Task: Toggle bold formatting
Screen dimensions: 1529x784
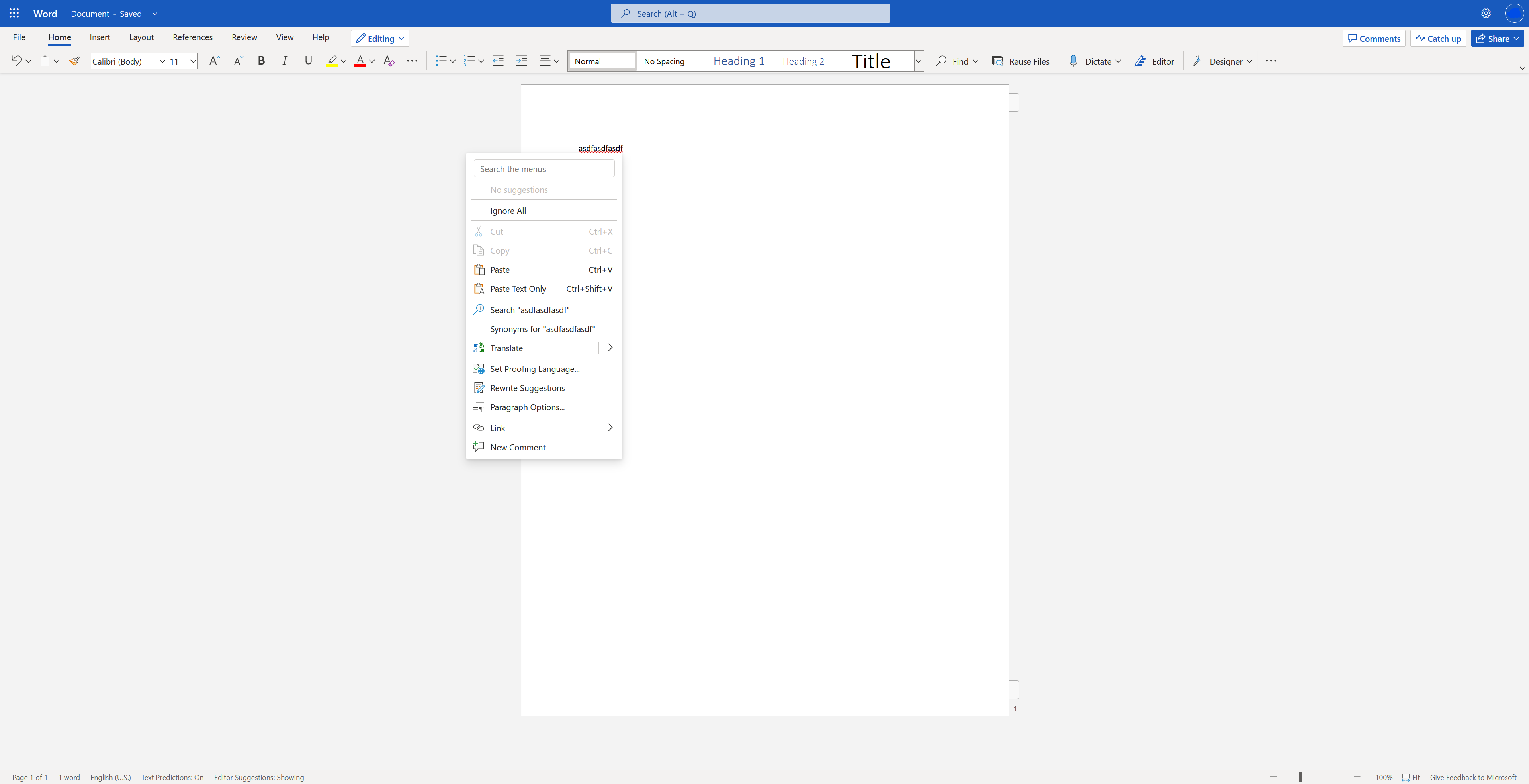Action: 261,61
